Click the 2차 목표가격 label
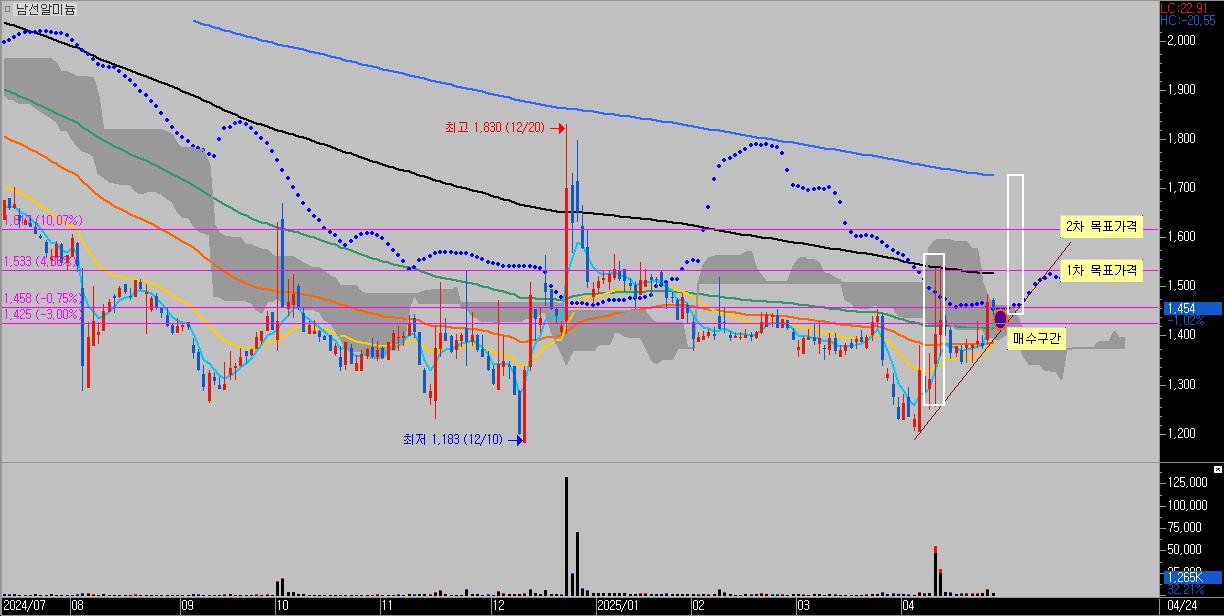Image resolution: width=1224 pixels, height=616 pixels. coord(1100,227)
